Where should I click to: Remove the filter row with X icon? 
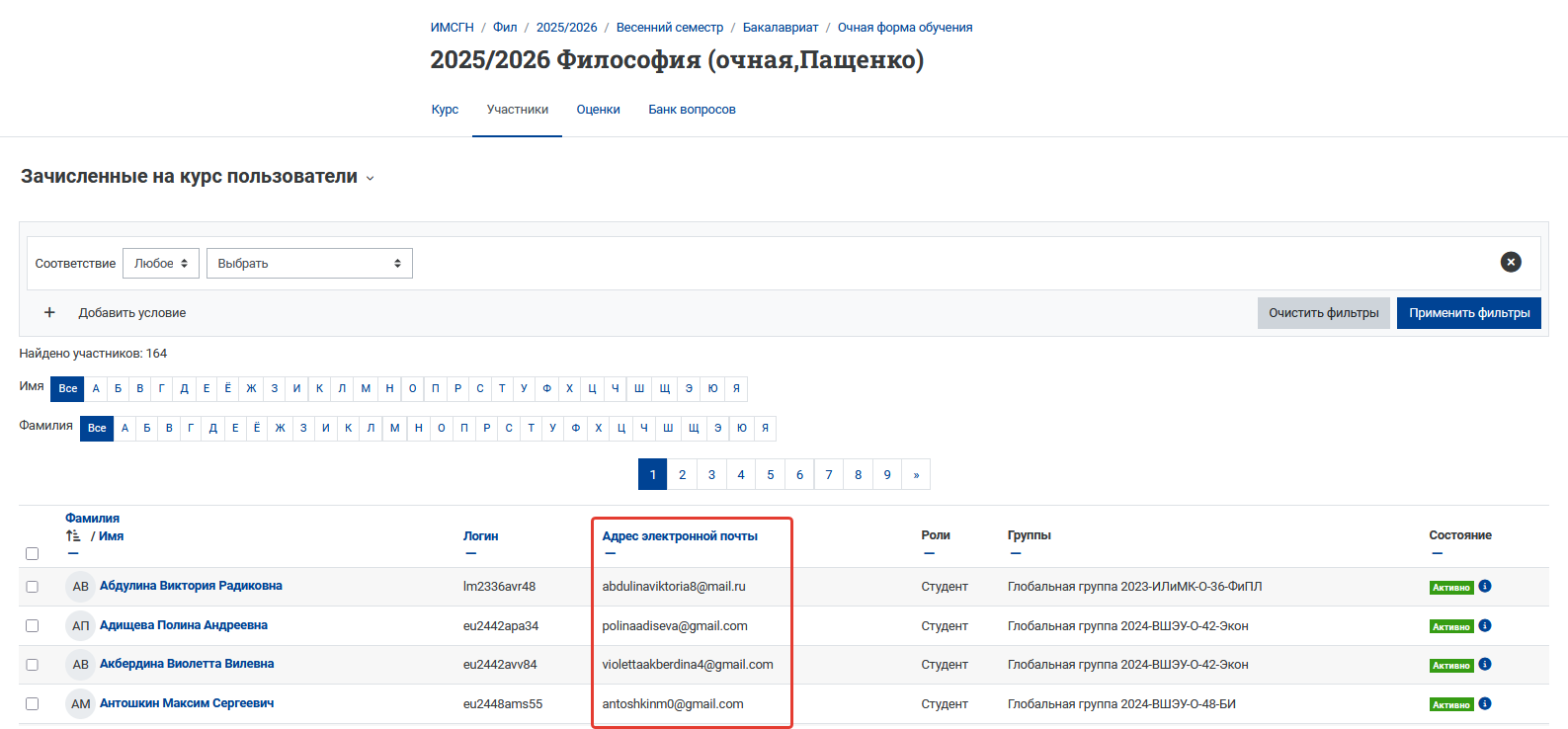click(1511, 262)
